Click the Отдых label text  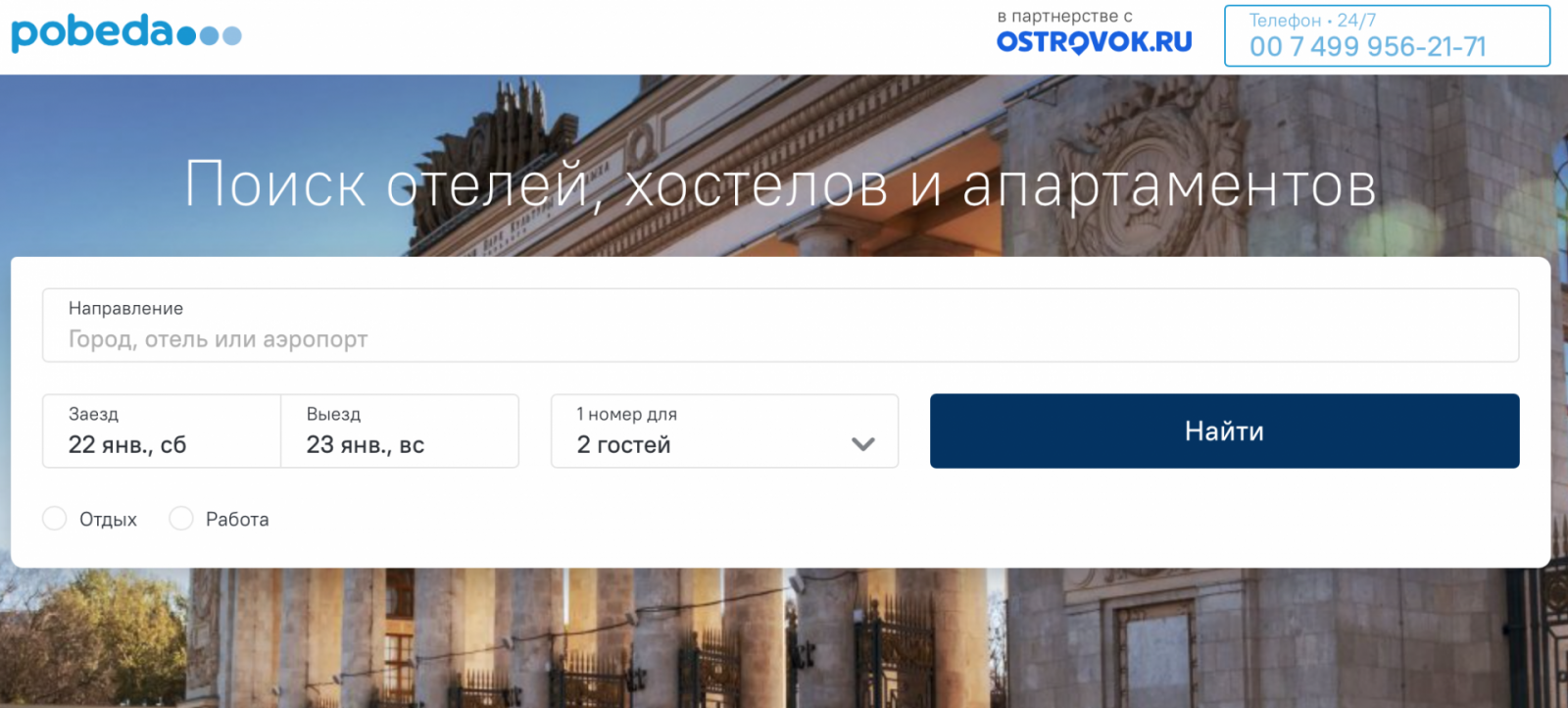(x=108, y=520)
